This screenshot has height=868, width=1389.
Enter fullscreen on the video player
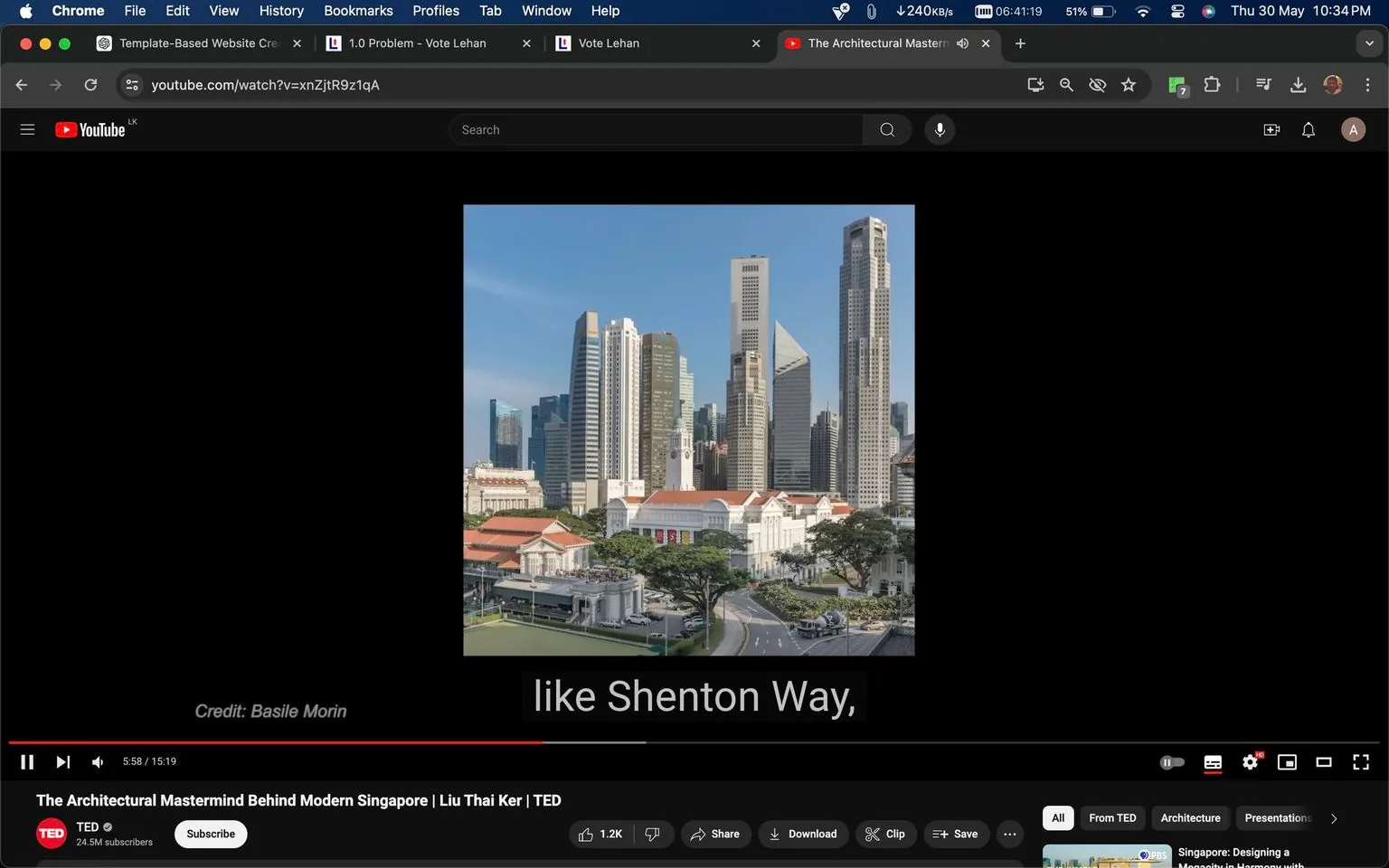click(x=1361, y=761)
